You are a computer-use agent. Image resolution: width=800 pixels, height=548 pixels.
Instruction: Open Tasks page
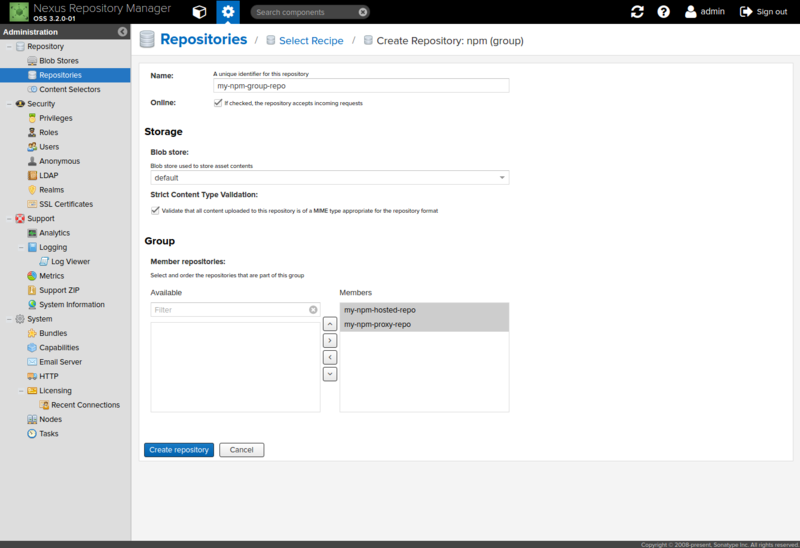tap(48, 433)
